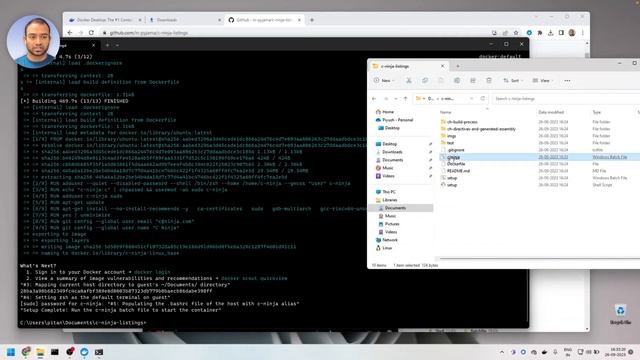Add a new terminal tab
The width and height of the screenshot is (640, 360).
coord(107,45)
